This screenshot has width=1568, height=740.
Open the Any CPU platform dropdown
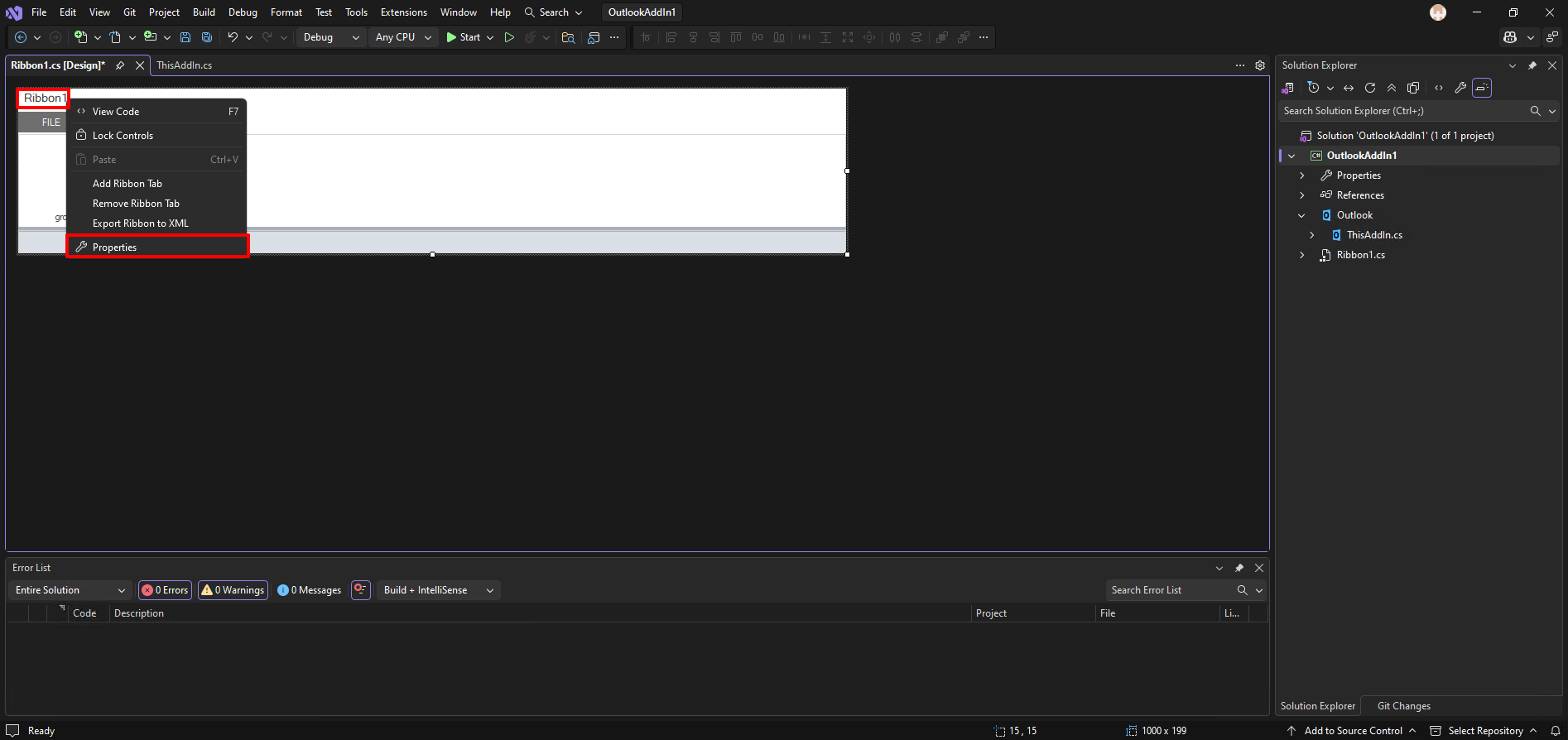click(x=403, y=37)
